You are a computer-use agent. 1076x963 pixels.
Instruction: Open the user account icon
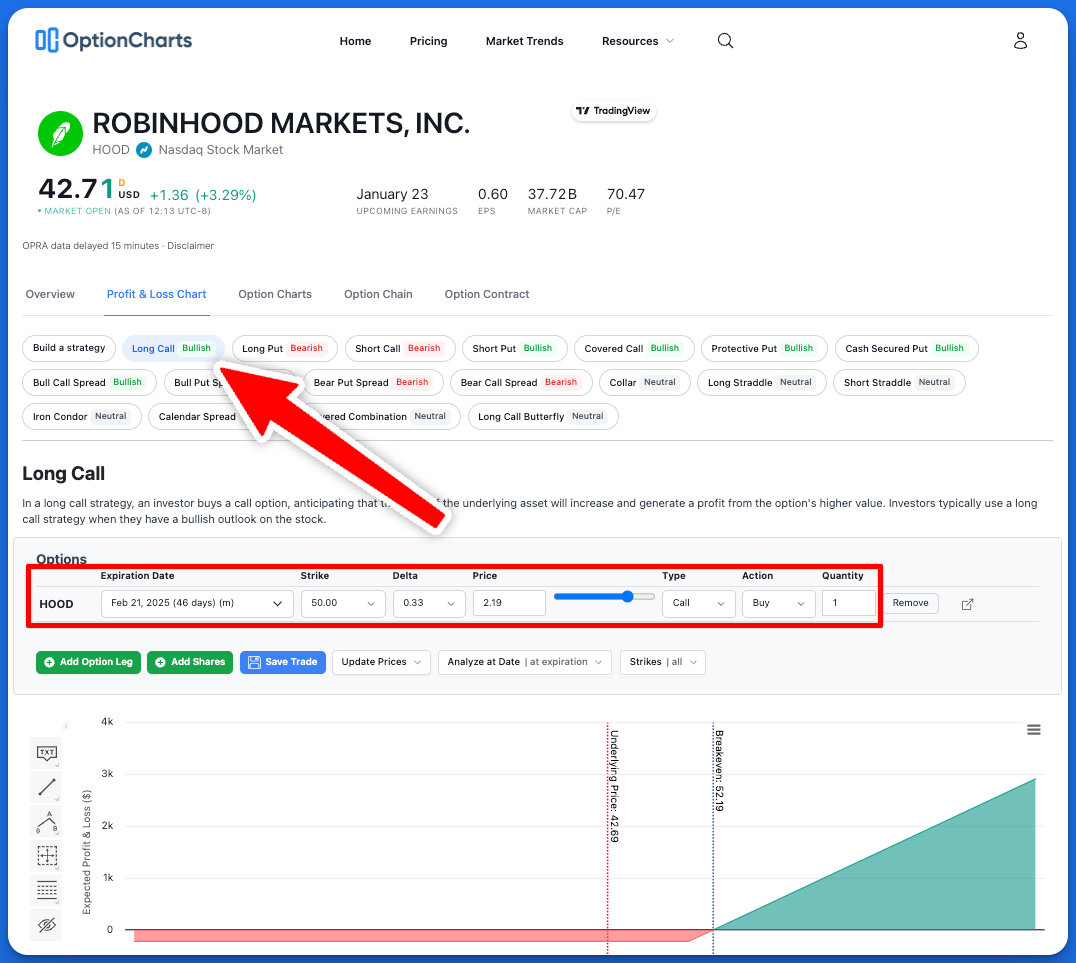pyautogui.click(x=1020, y=41)
